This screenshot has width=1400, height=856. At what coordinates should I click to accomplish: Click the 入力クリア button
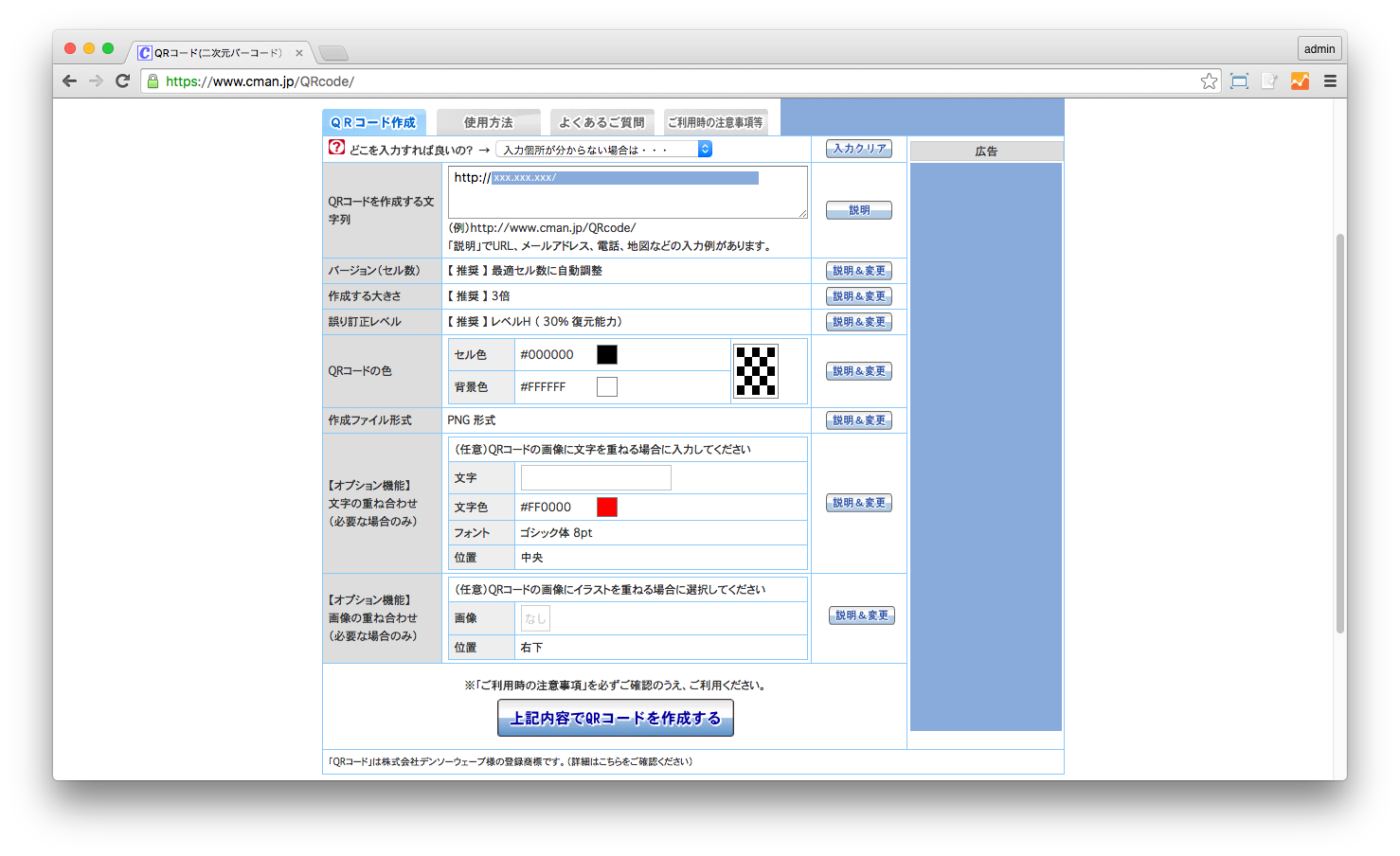tap(859, 149)
